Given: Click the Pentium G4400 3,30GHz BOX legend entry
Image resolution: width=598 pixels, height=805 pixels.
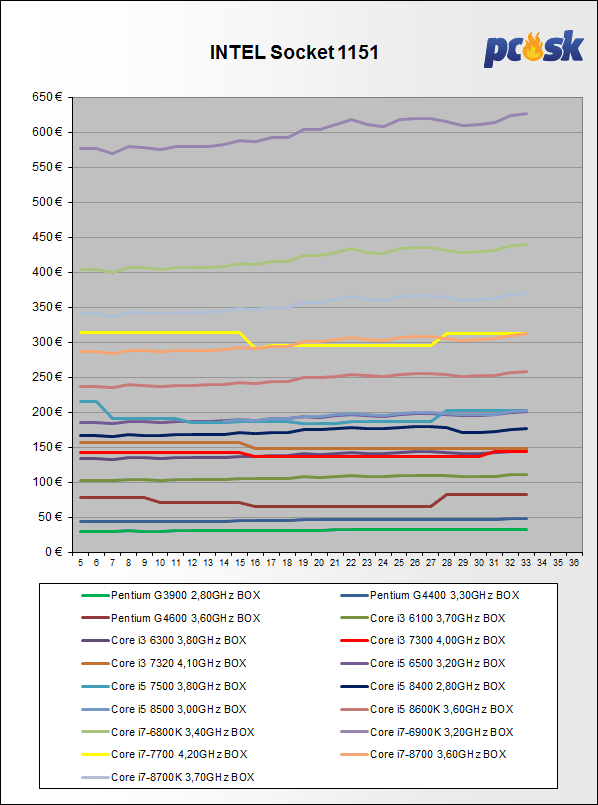Looking at the screenshot, I should coord(430,596).
